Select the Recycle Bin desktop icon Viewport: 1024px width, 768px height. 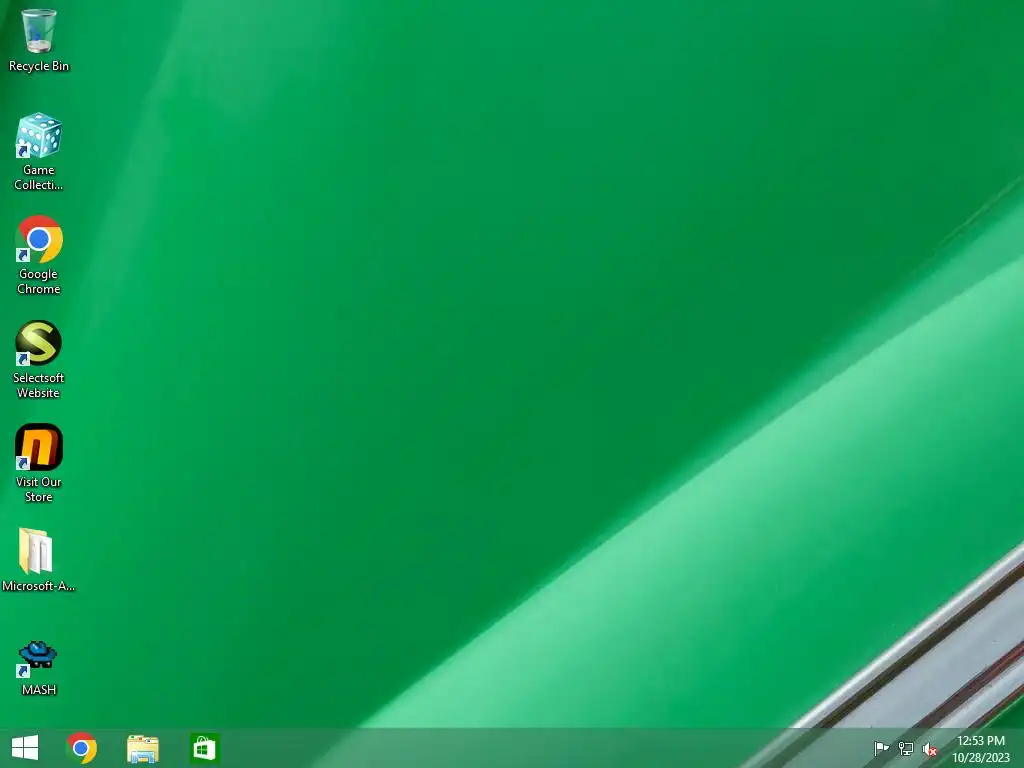pos(39,31)
